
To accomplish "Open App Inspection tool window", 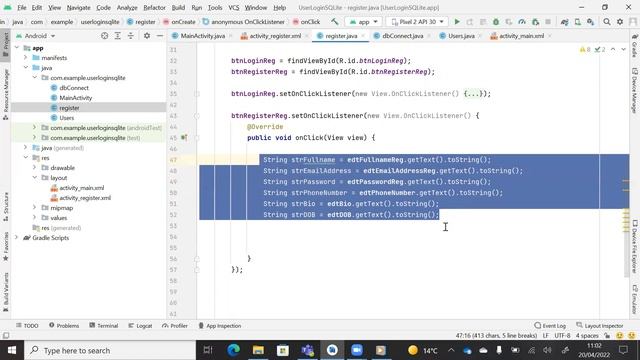I will [220, 325].
